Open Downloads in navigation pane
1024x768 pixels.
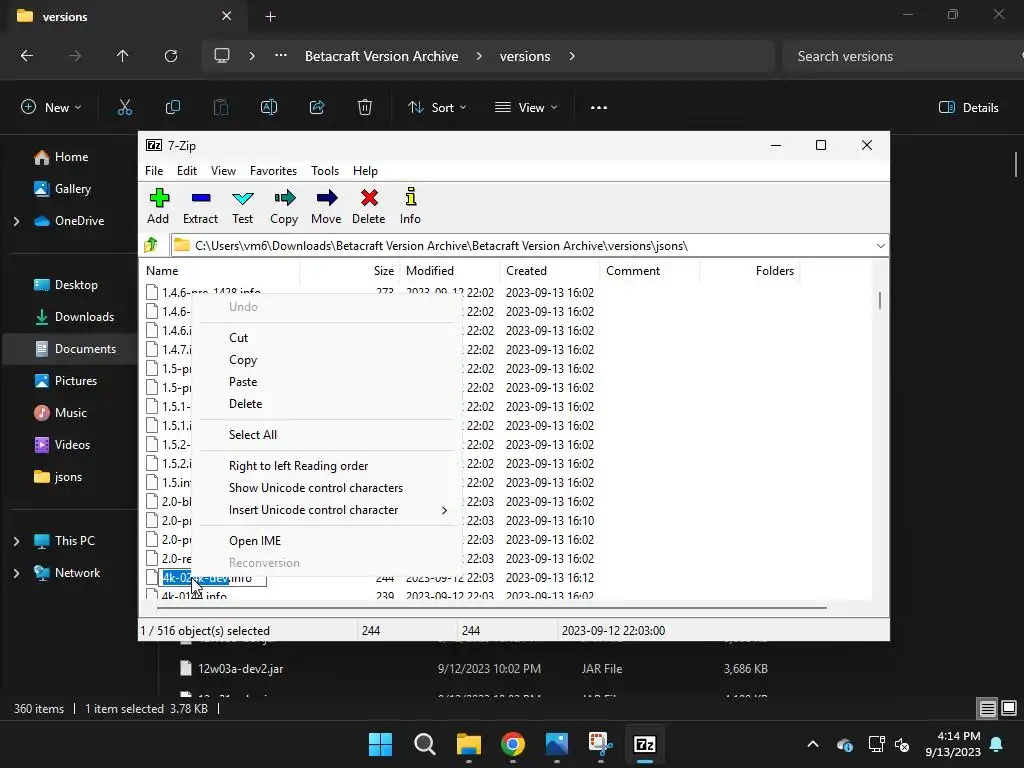click(84, 317)
